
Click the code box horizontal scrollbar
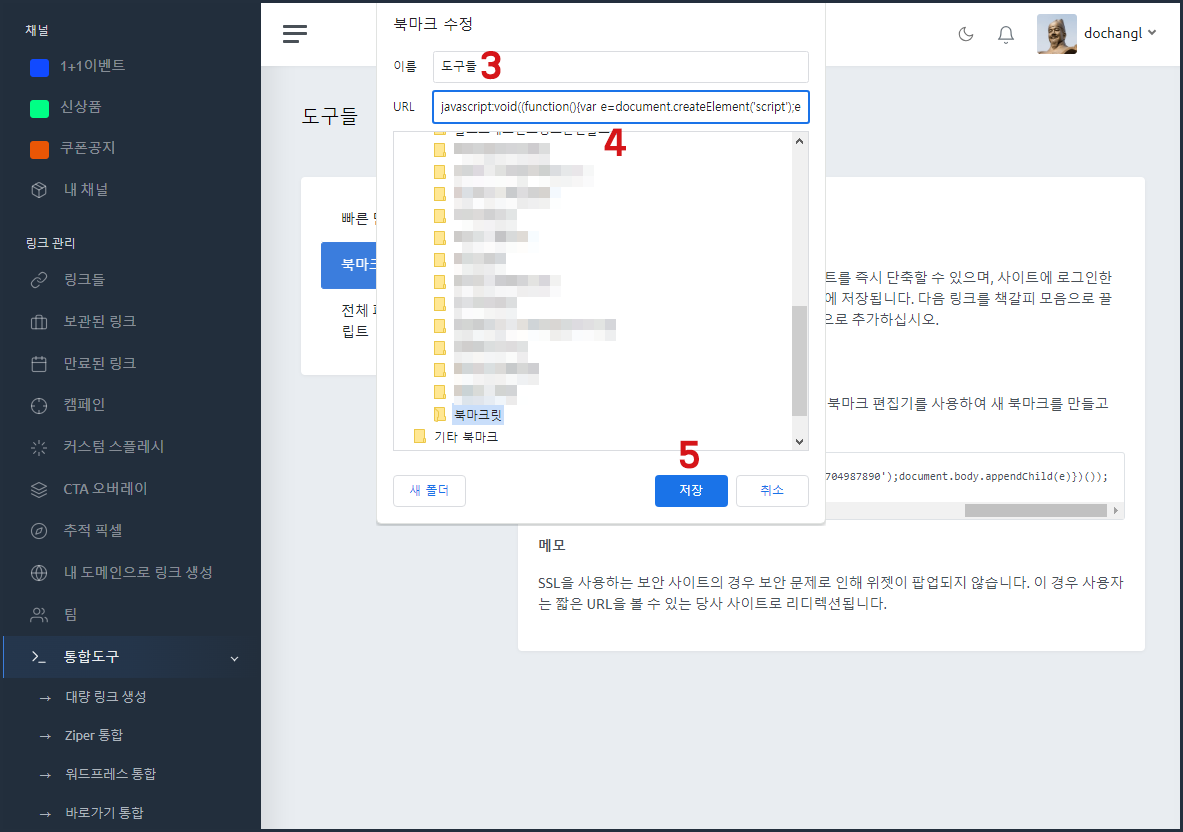(x=1035, y=511)
